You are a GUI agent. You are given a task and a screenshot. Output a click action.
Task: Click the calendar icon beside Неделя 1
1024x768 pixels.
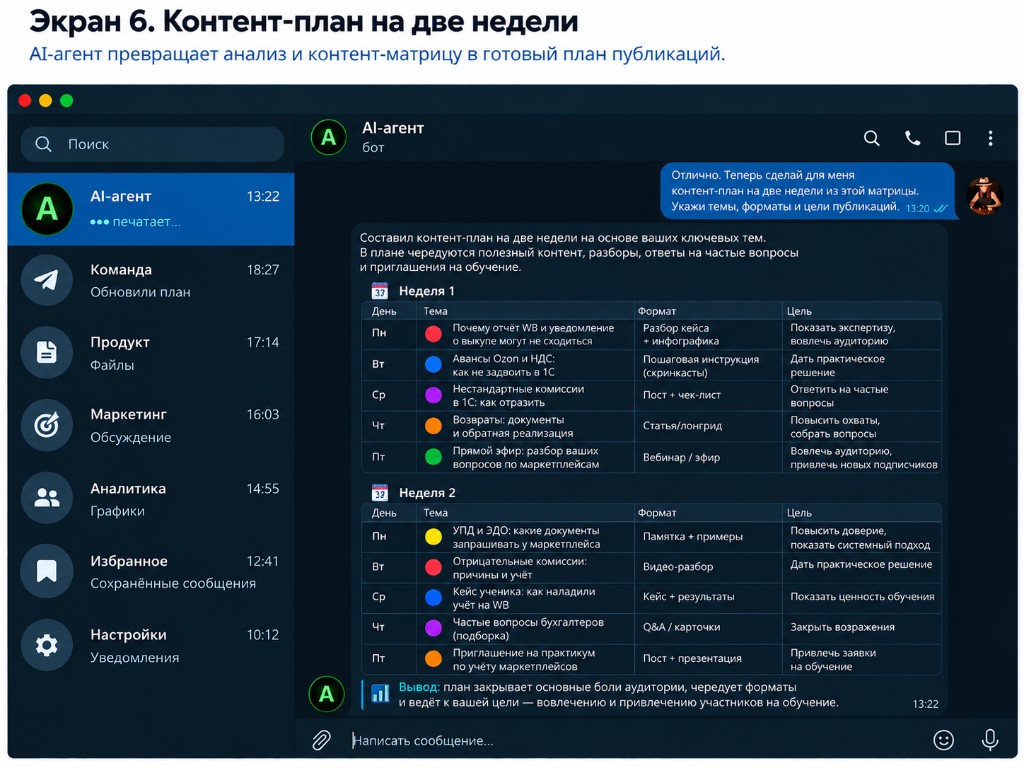click(x=379, y=291)
